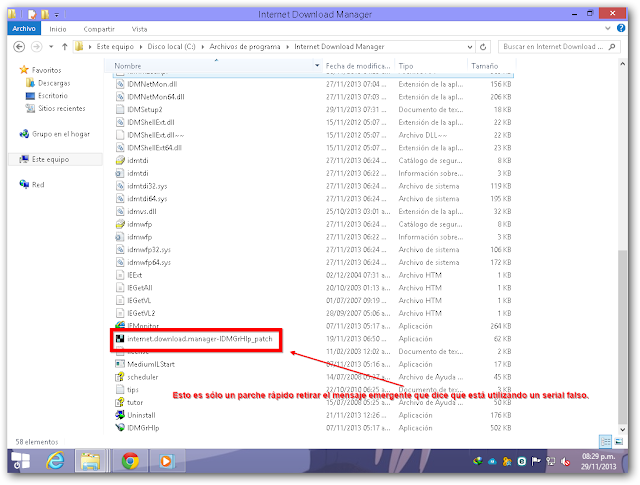This screenshot has height=485, width=640.
Task: Select the idmtdi32.sys file icon
Action: 120,186
